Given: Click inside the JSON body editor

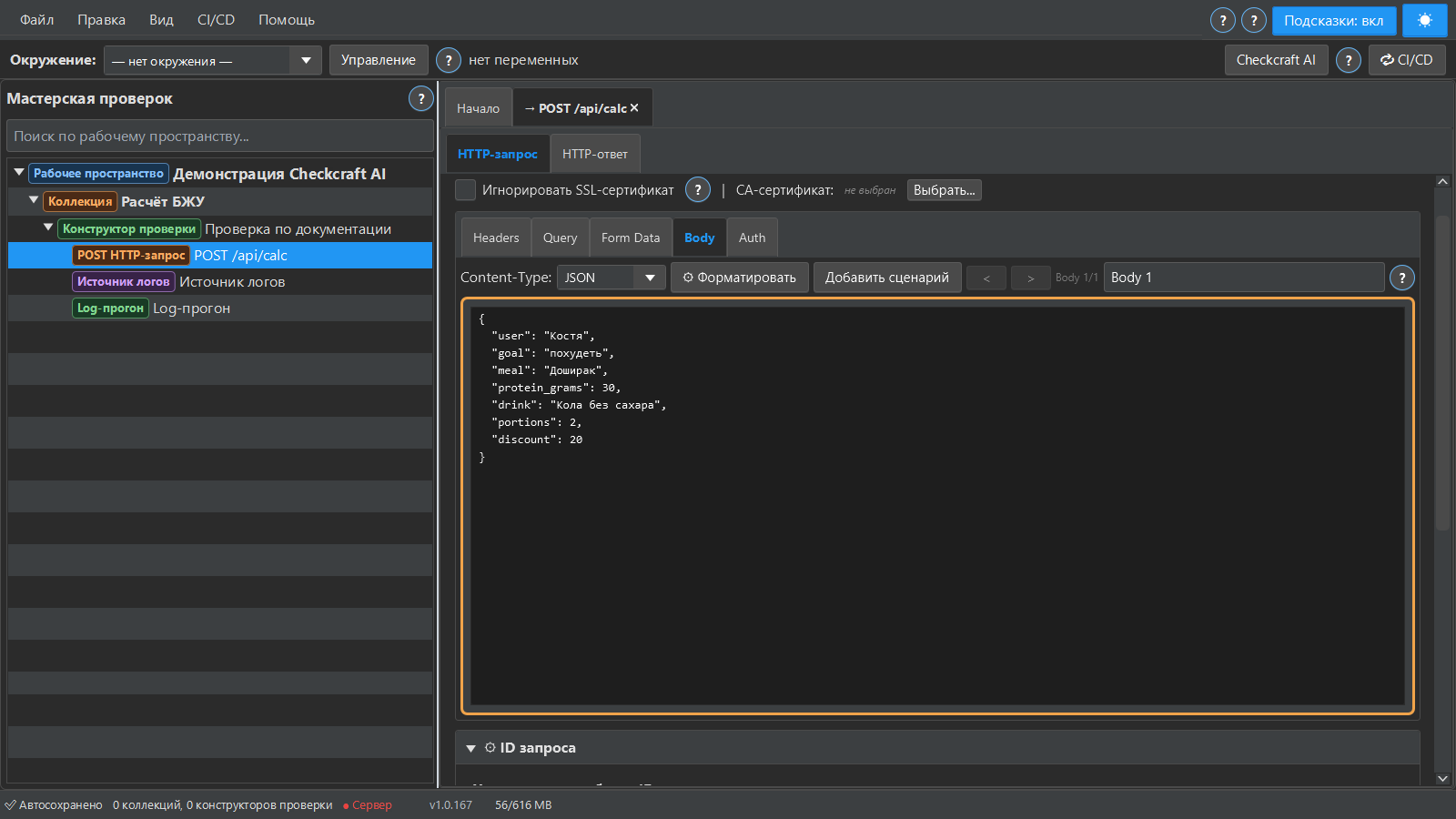Looking at the screenshot, I should pyautogui.click(x=937, y=506).
